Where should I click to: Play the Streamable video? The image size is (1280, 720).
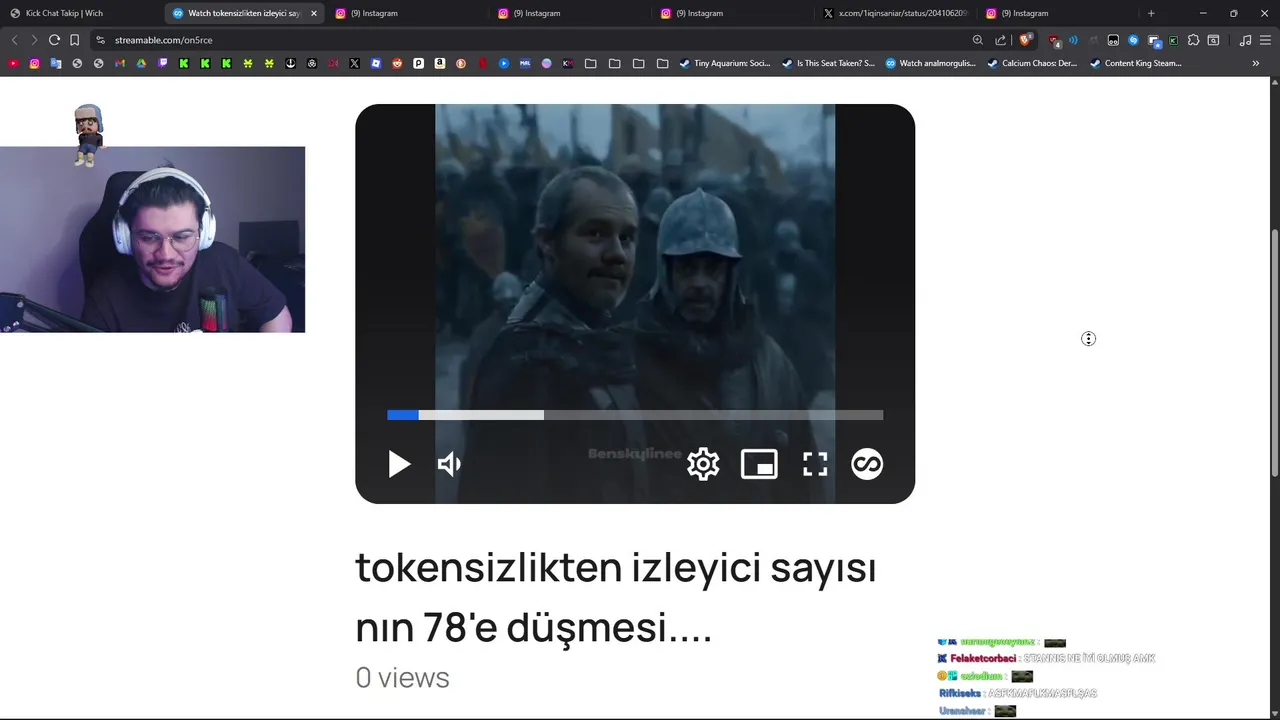click(399, 464)
